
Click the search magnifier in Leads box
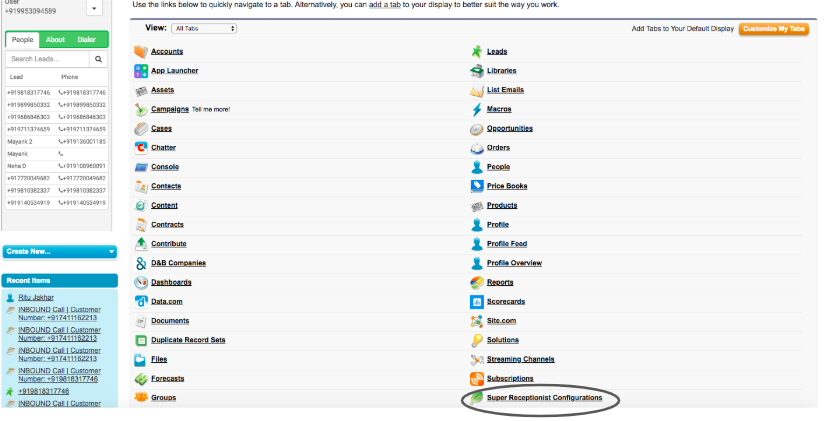98,59
